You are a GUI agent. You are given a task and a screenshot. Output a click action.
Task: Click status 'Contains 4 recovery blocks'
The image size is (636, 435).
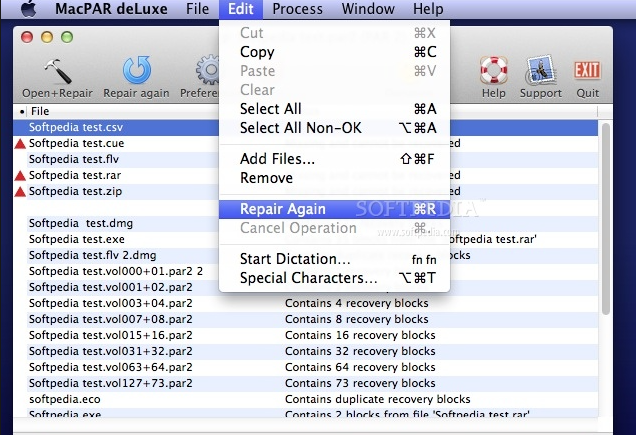click(357, 303)
